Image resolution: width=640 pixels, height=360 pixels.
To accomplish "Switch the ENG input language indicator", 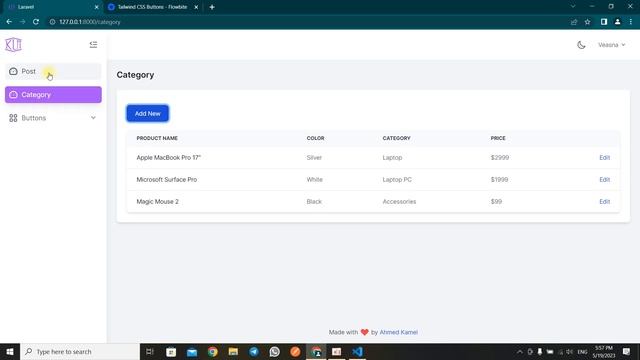I will click(582, 351).
